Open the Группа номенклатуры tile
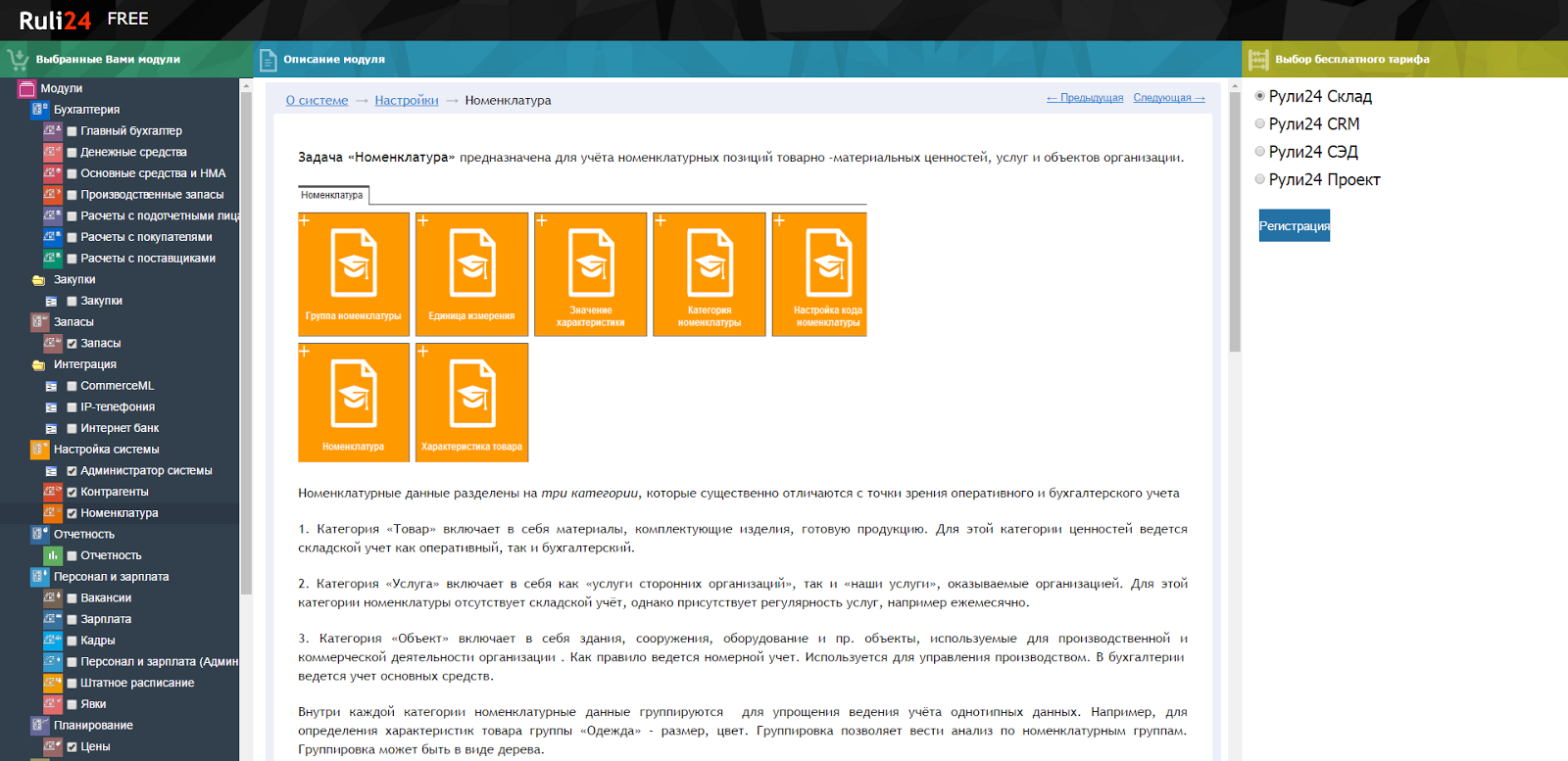The height and width of the screenshot is (761, 1568). [354, 274]
